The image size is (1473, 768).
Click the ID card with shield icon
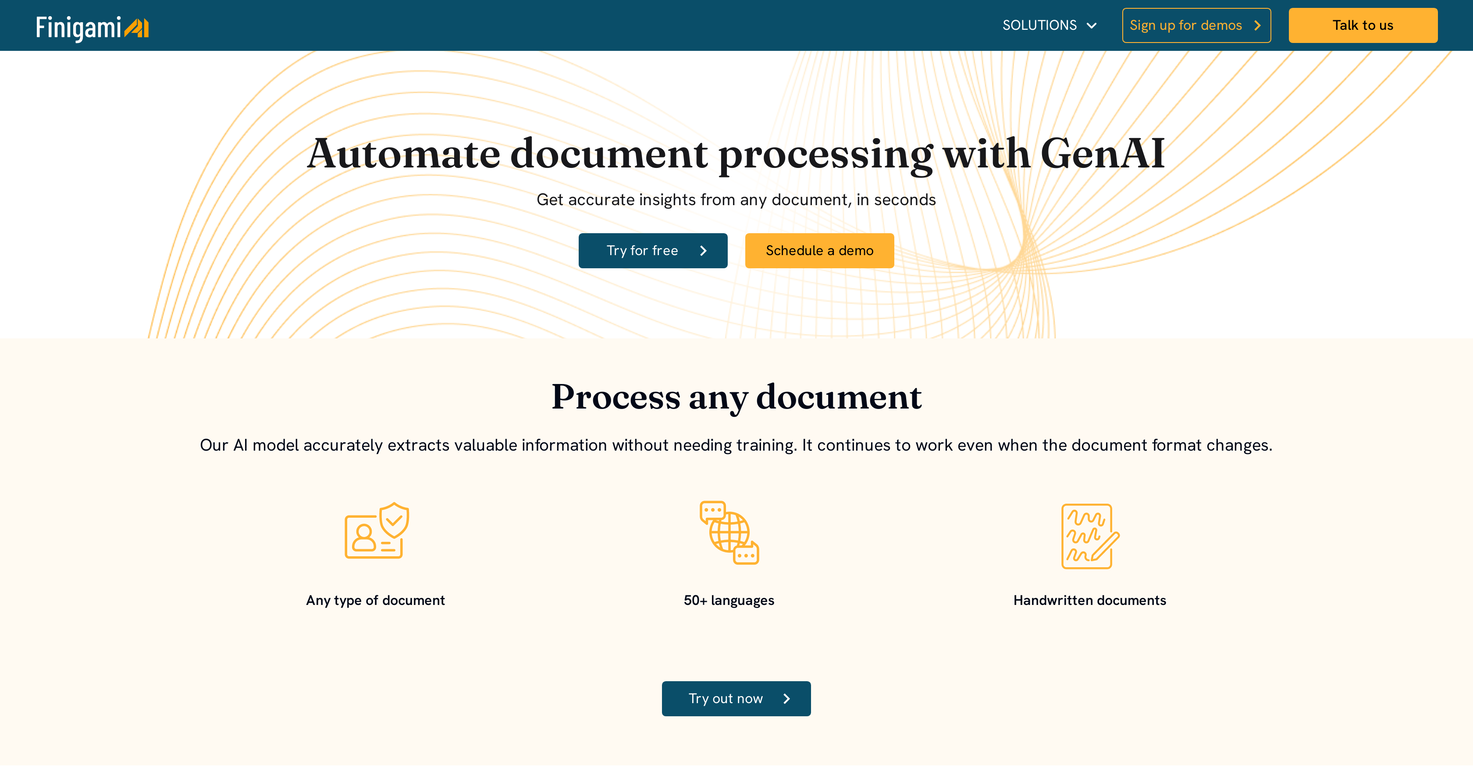click(377, 531)
